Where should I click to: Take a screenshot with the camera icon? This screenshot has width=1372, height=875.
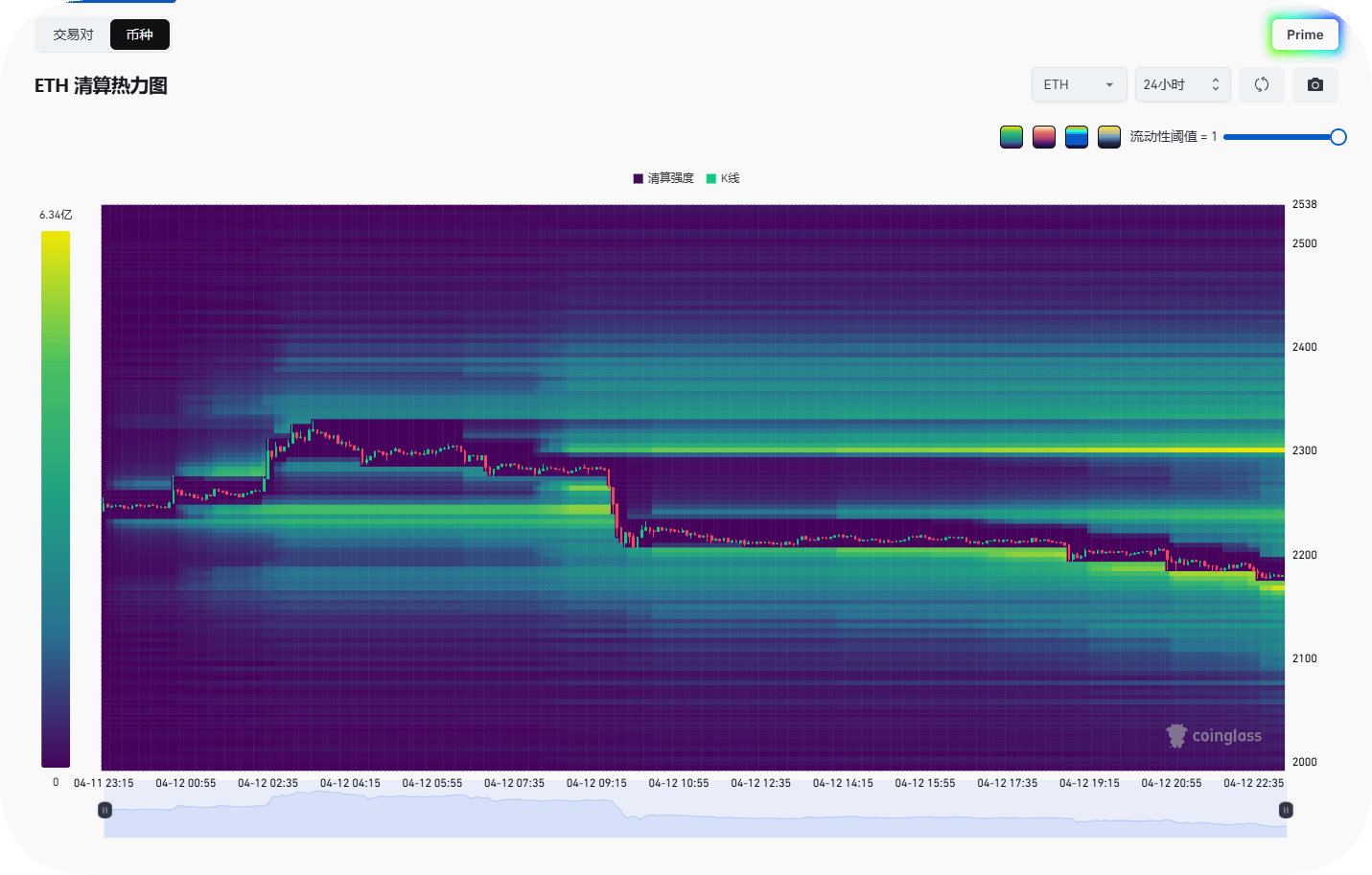1315,84
